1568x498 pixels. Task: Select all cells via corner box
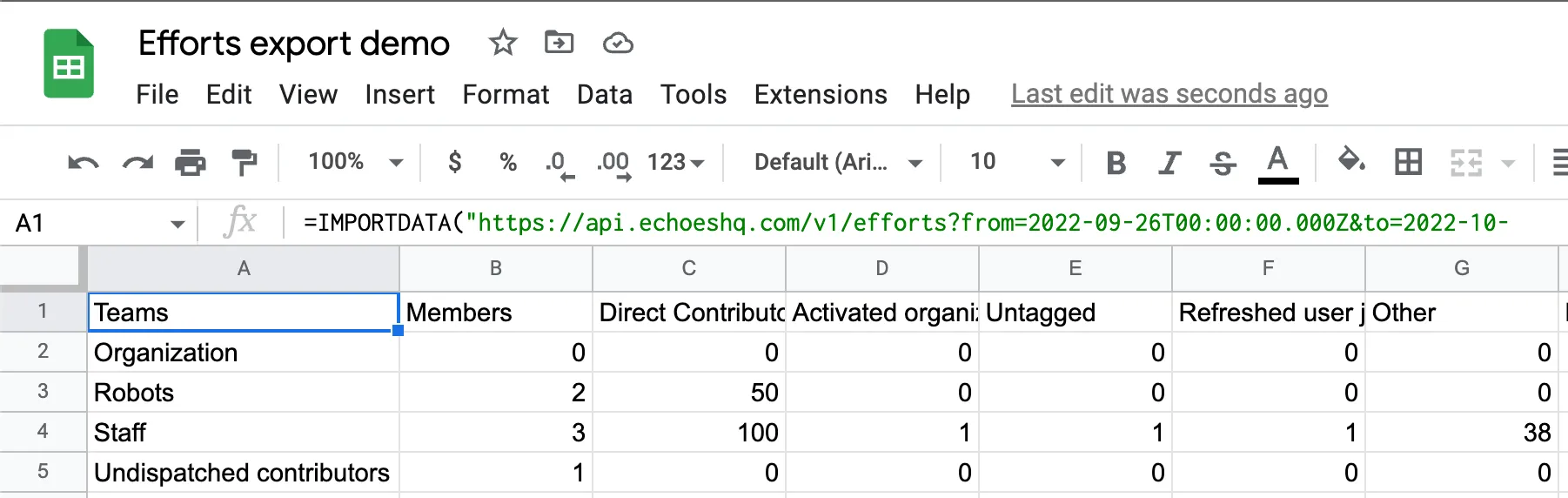tap(42, 267)
